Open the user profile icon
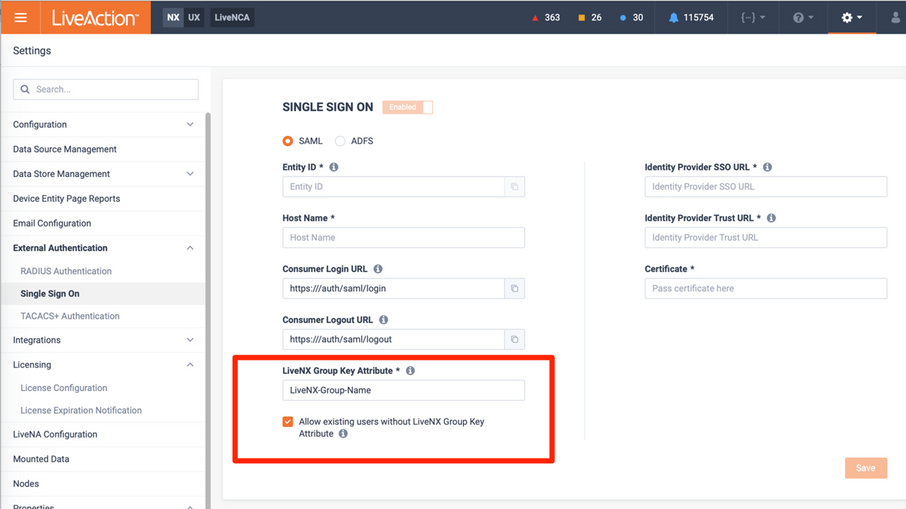 pos(895,17)
